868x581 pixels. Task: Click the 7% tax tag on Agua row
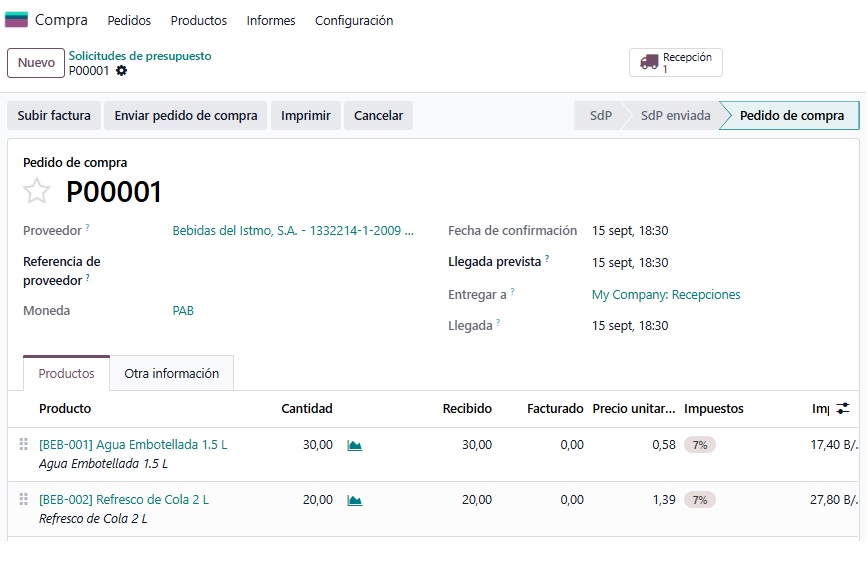pos(700,445)
